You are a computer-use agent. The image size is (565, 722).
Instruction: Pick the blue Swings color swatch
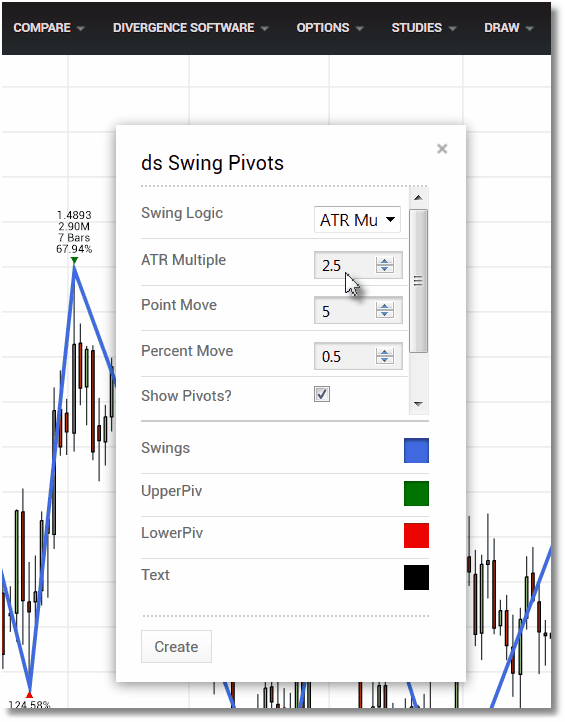(x=416, y=450)
